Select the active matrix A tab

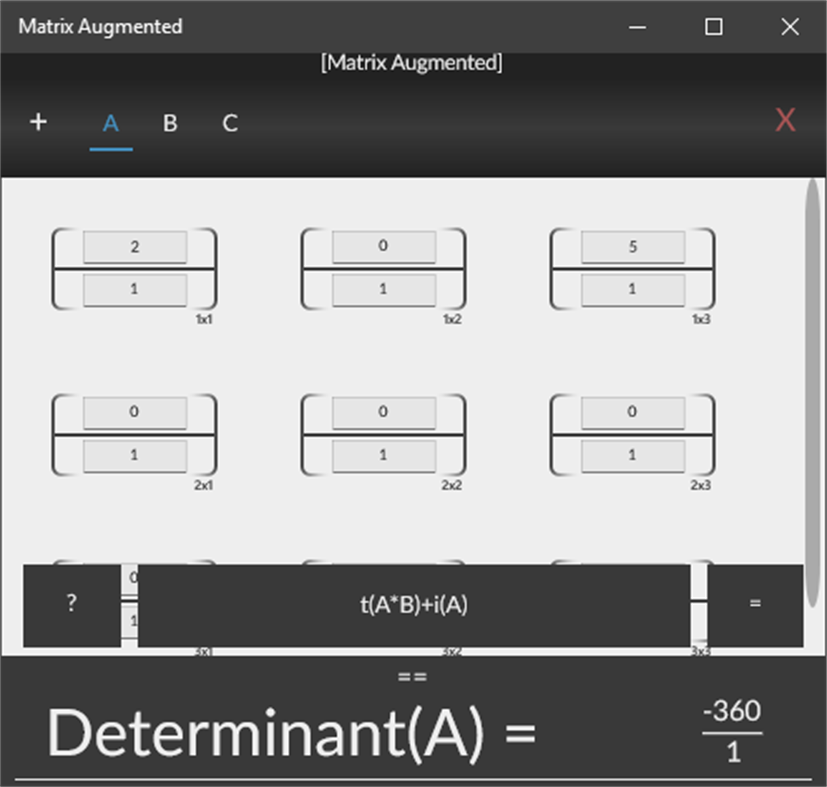(110, 123)
